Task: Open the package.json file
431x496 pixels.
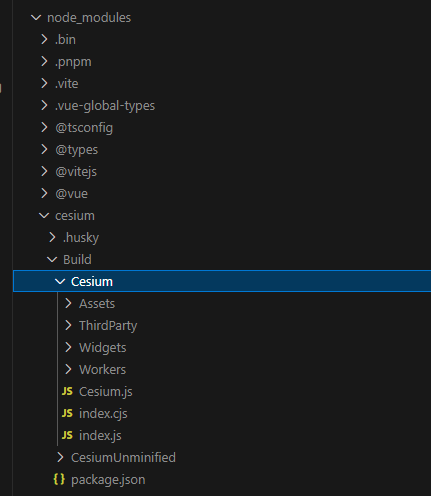Action: click(108, 480)
